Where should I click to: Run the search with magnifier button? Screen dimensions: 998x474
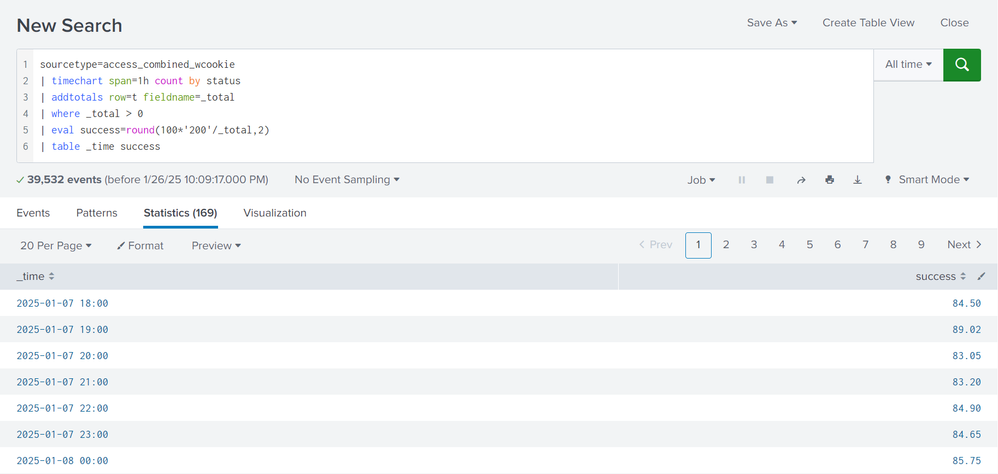[961, 65]
